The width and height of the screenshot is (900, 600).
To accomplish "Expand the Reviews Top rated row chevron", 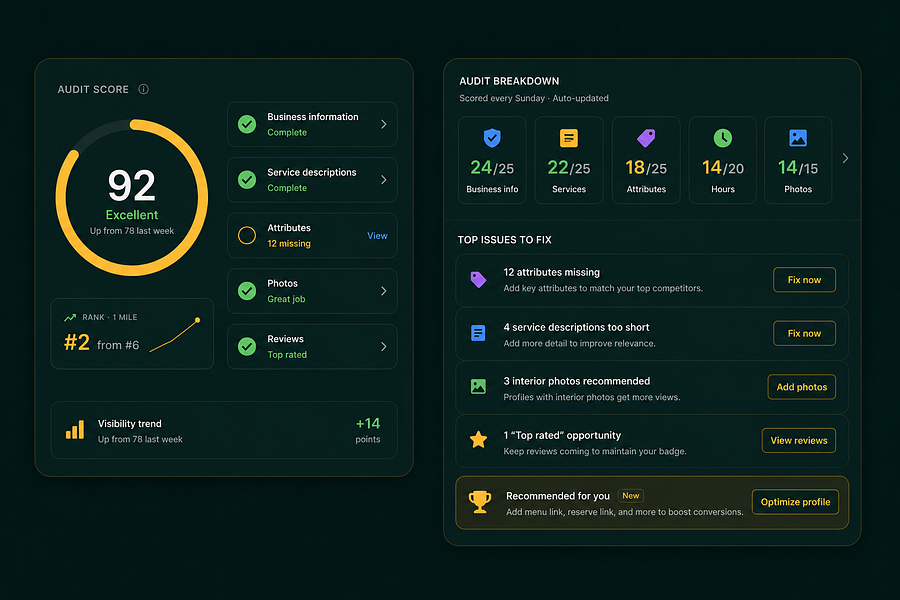I will pos(383,347).
